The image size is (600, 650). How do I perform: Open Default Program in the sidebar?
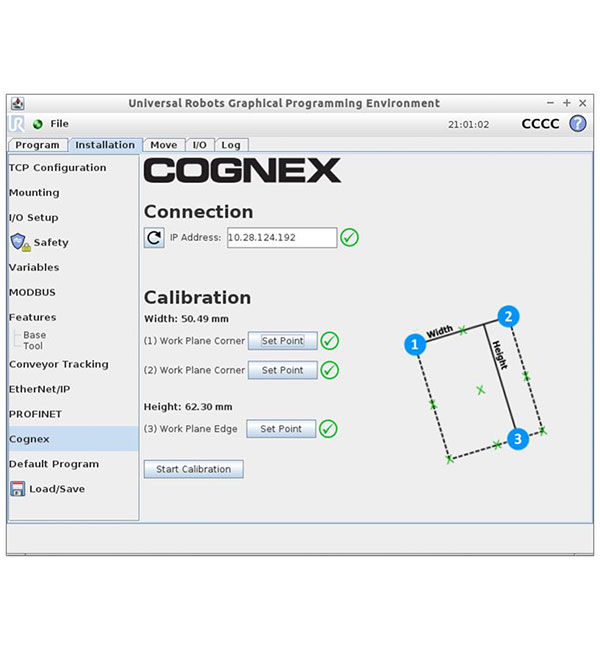(x=54, y=464)
